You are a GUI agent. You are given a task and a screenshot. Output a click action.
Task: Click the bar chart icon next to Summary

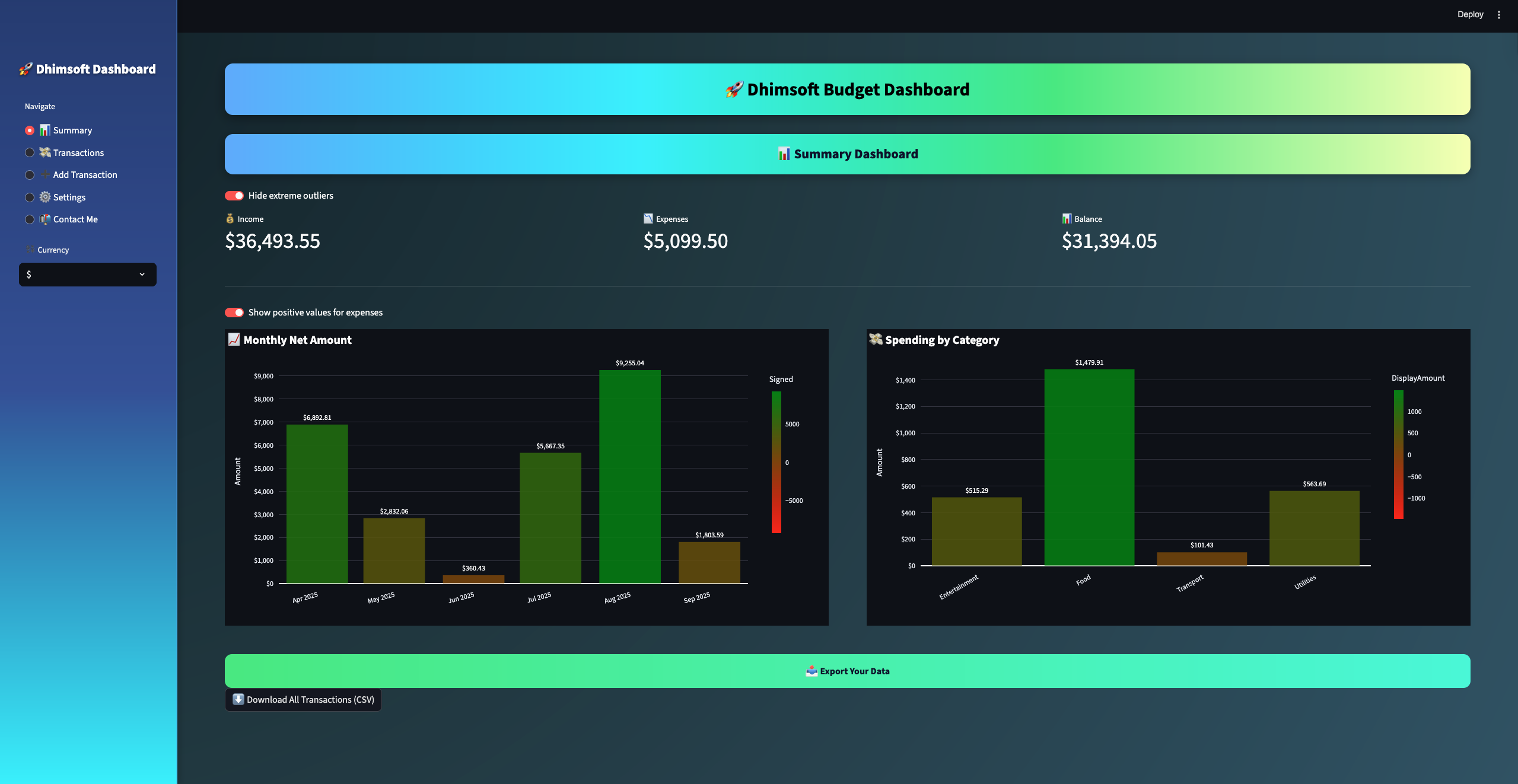point(44,130)
